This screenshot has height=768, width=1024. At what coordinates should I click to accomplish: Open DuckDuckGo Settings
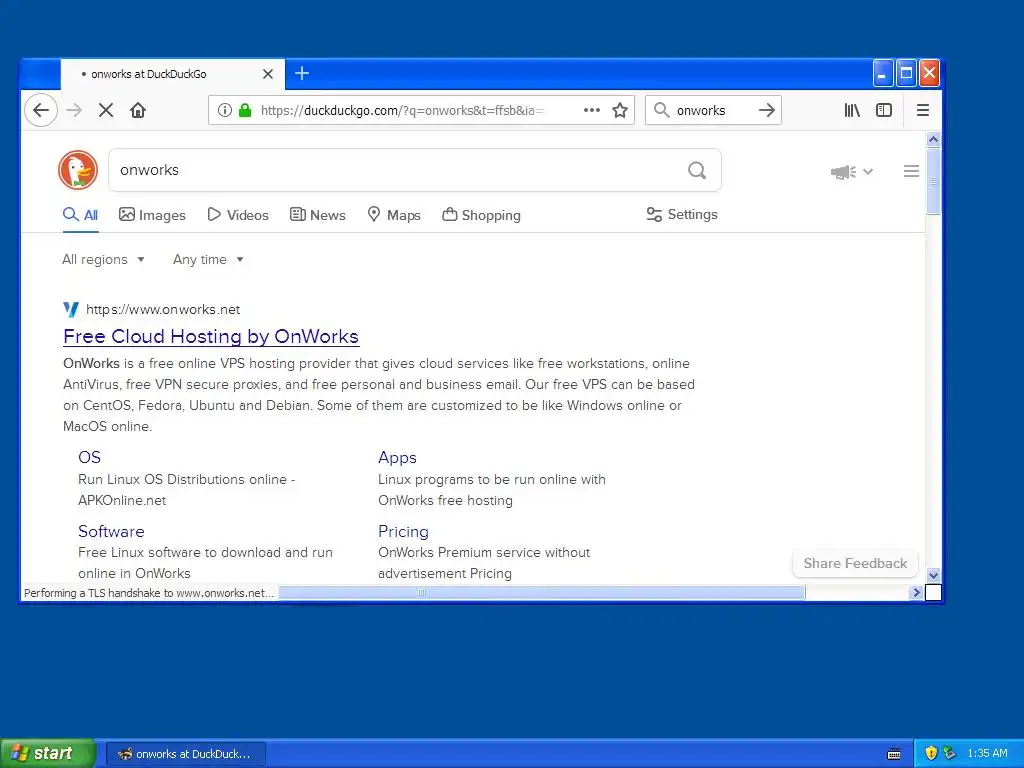[x=682, y=214]
